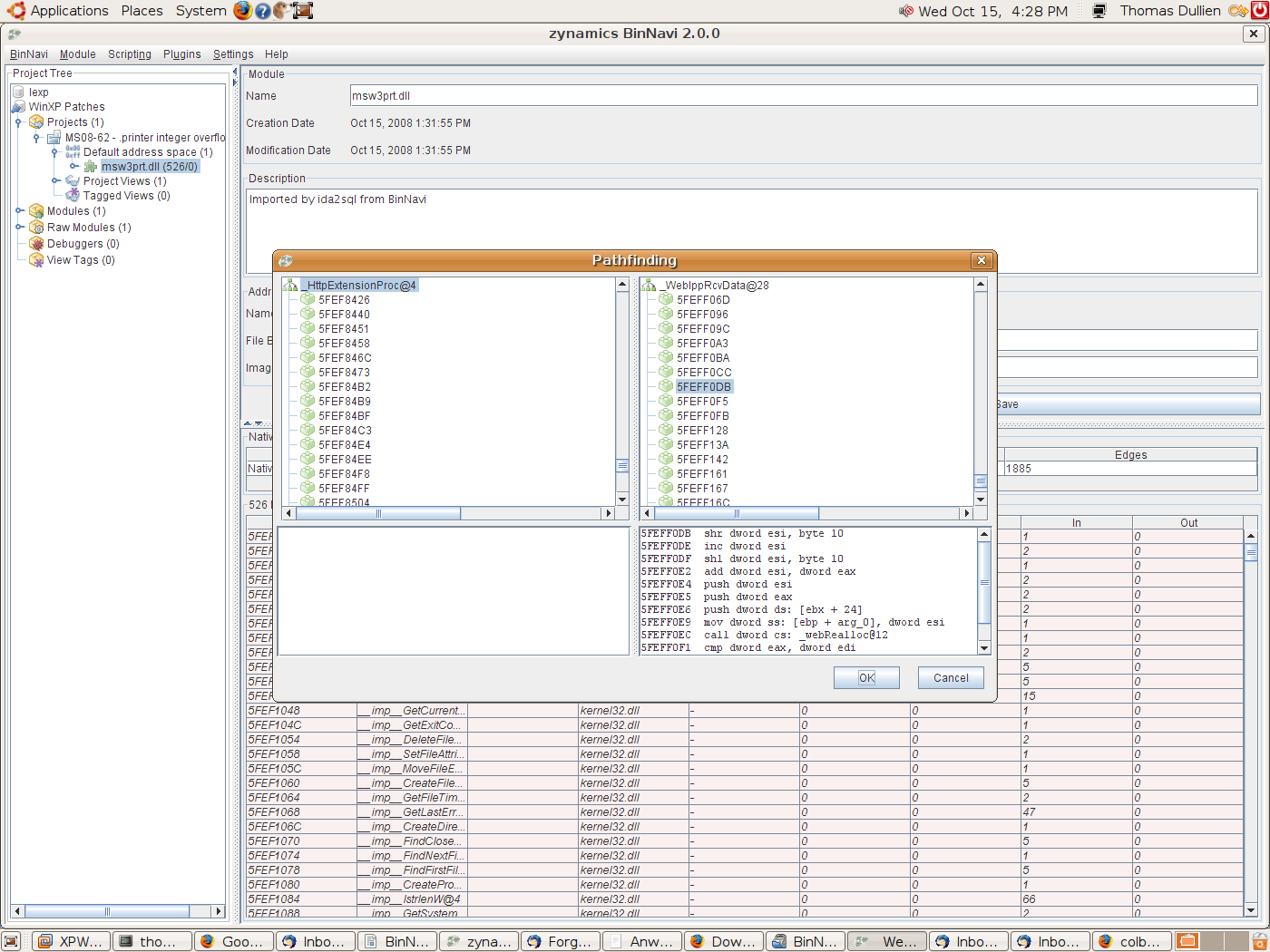Collapse the Projects (1) tree node
Screen dimensions: 1270x952
pyautogui.click(x=18, y=123)
